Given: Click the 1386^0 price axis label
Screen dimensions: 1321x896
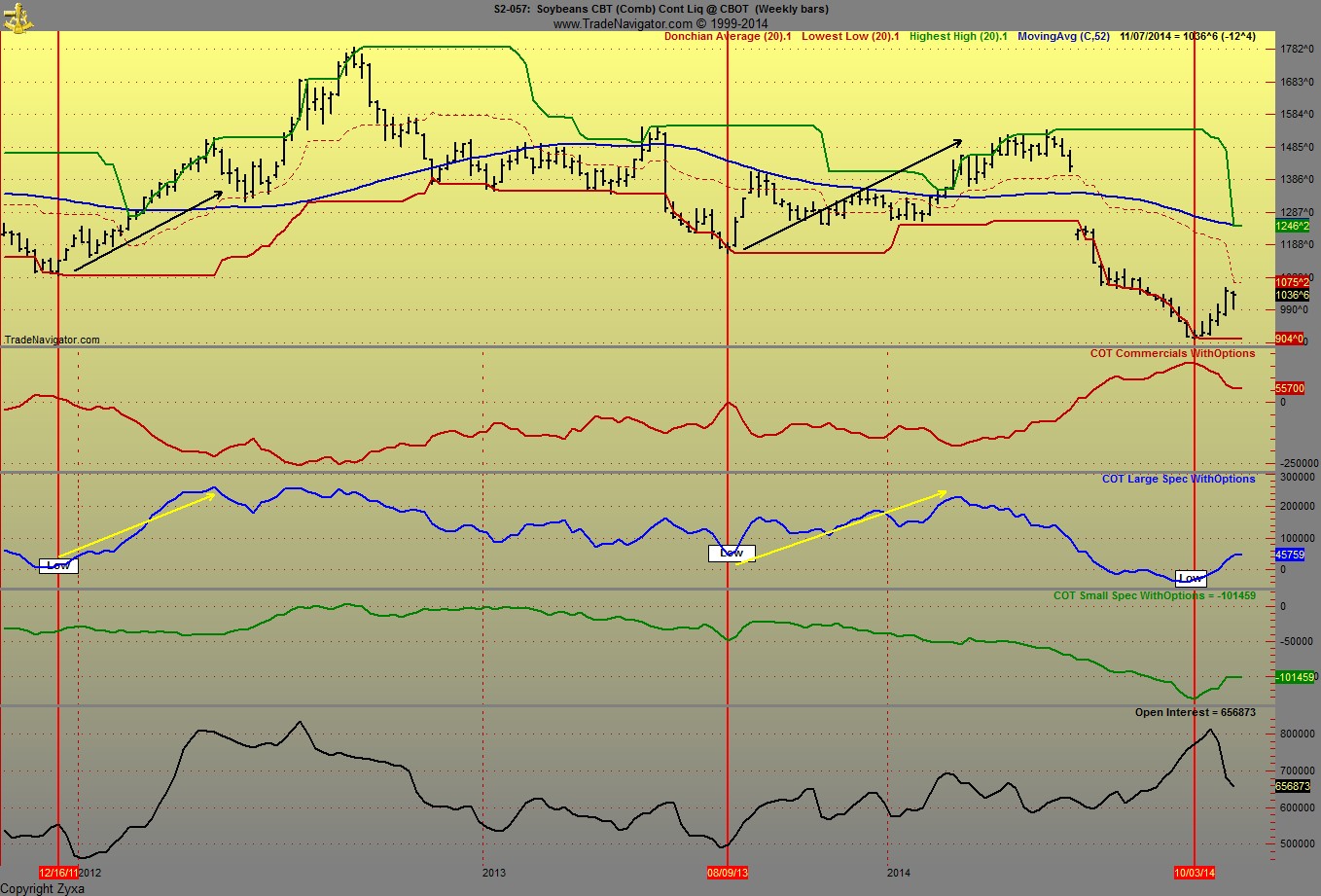Looking at the screenshot, I should [1295, 179].
